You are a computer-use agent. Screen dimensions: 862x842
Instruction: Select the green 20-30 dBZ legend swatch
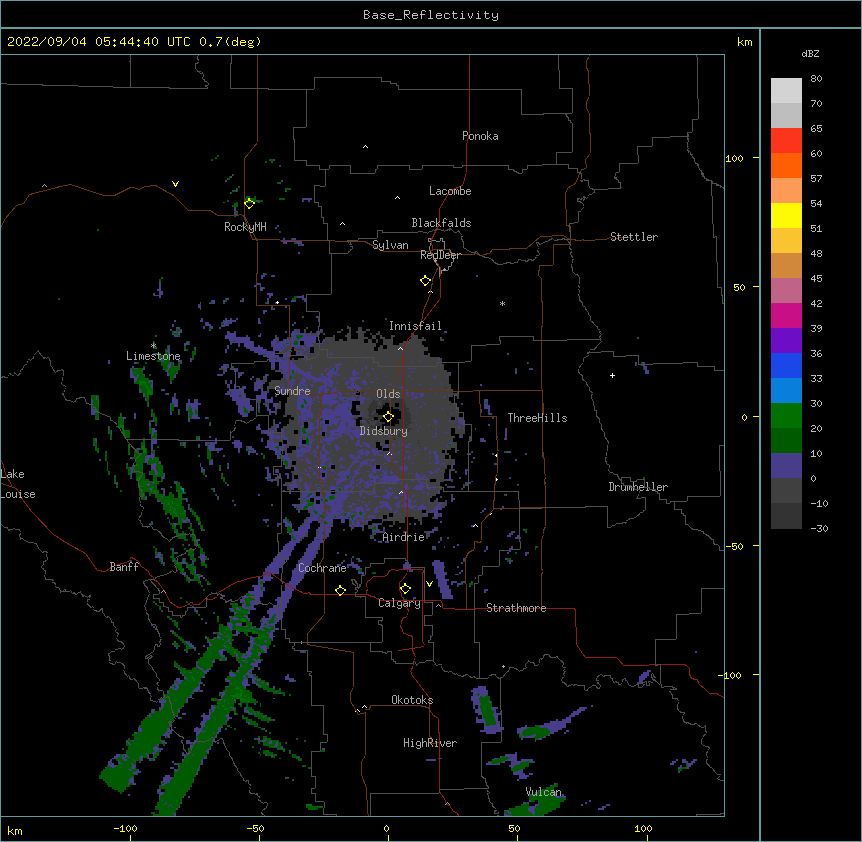(786, 416)
